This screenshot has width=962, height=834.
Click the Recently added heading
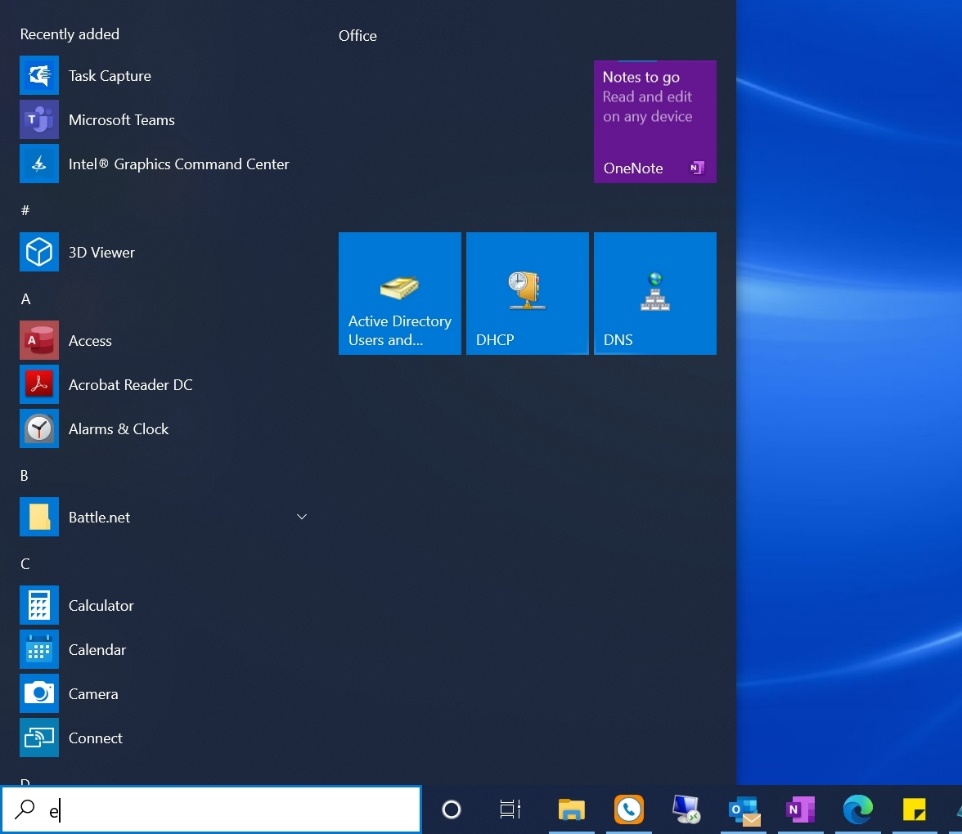pyautogui.click(x=70, y=34)
